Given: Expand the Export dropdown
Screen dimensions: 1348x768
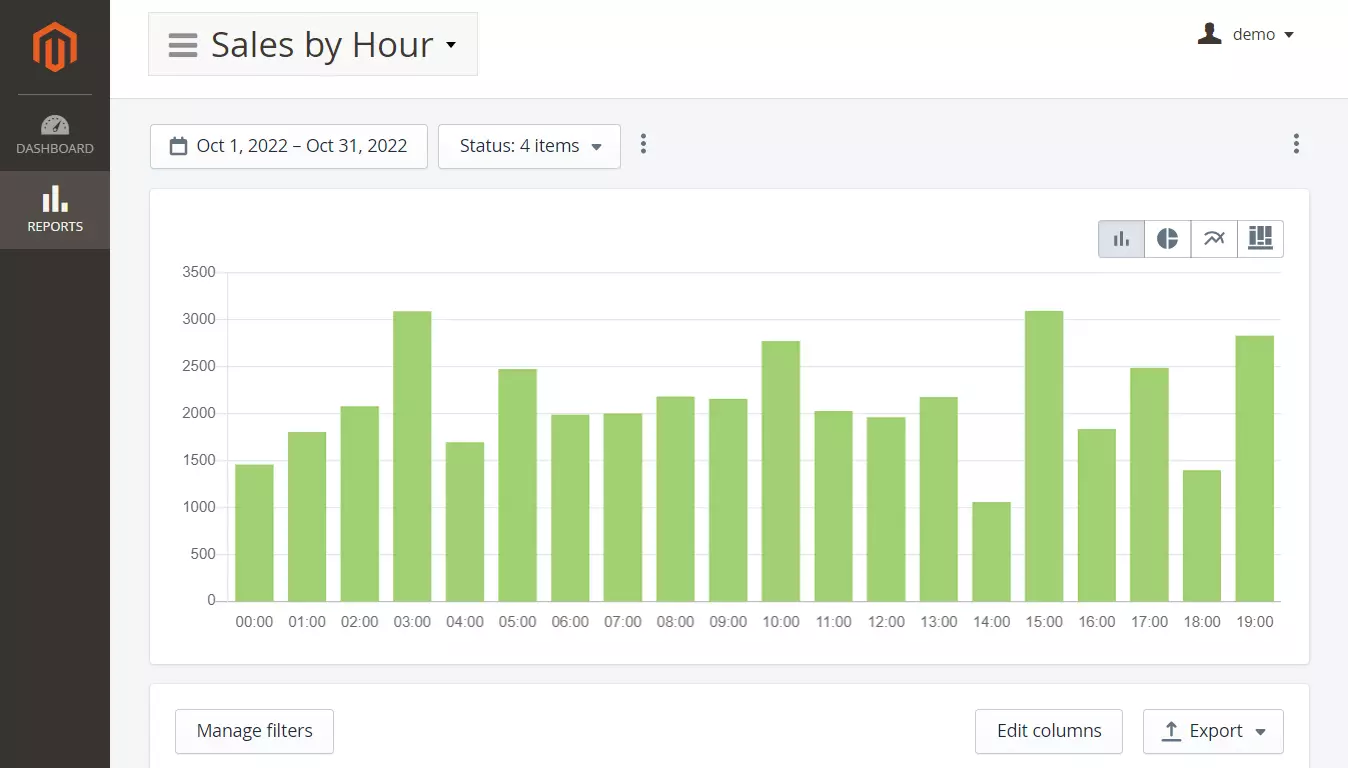Looking at the screenshot, I should pos(1213,731).
